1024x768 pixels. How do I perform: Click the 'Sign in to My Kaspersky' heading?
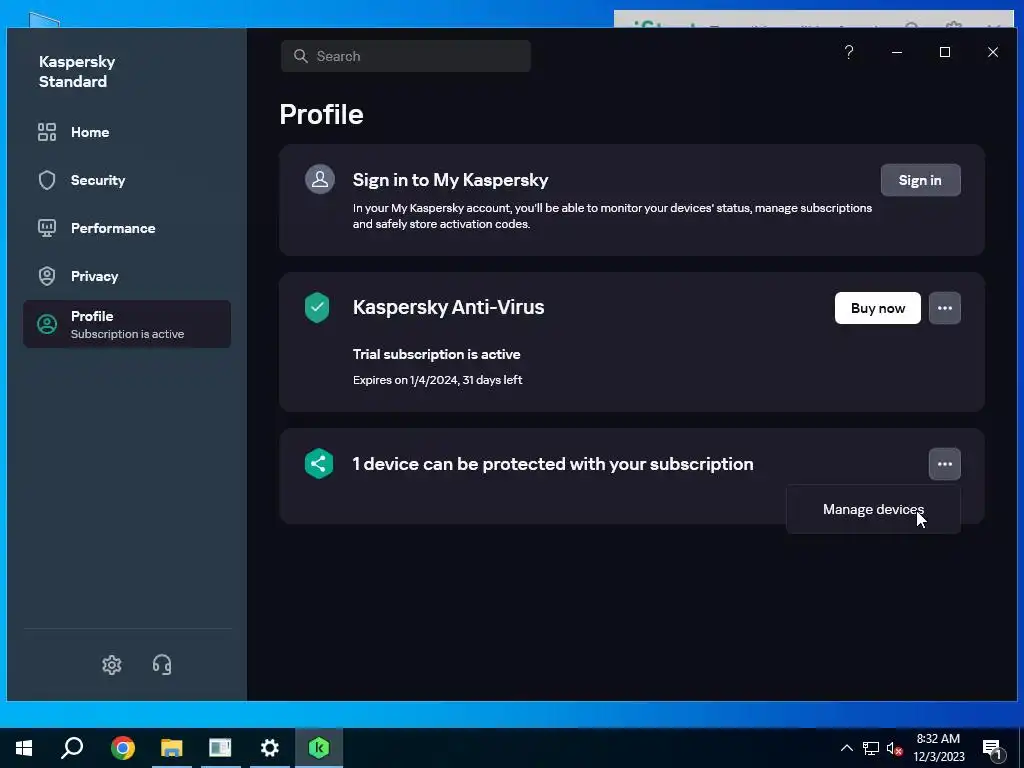[451, 180]
